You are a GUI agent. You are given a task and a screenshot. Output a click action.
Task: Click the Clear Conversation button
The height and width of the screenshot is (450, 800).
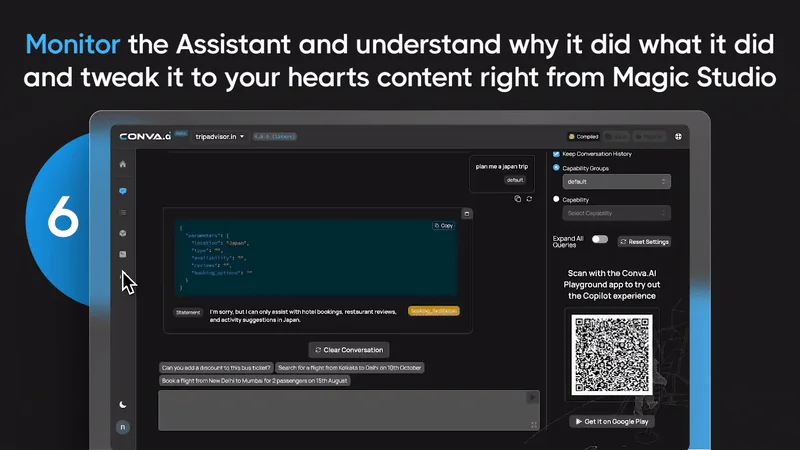point(349,350)
